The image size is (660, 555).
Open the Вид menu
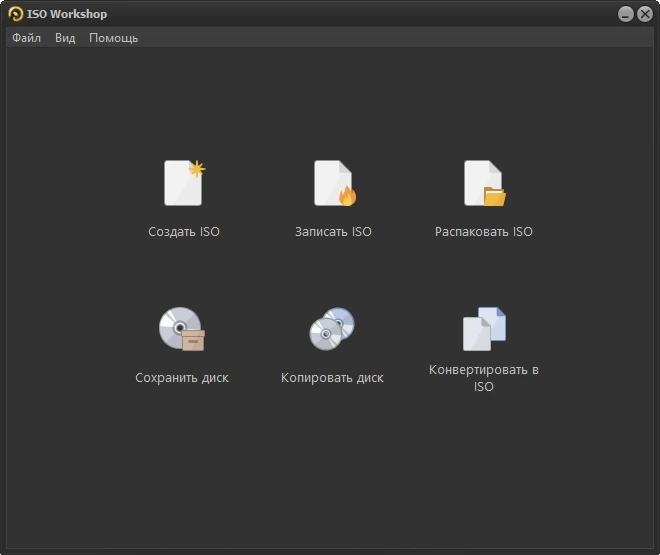(x=65, y=38)
